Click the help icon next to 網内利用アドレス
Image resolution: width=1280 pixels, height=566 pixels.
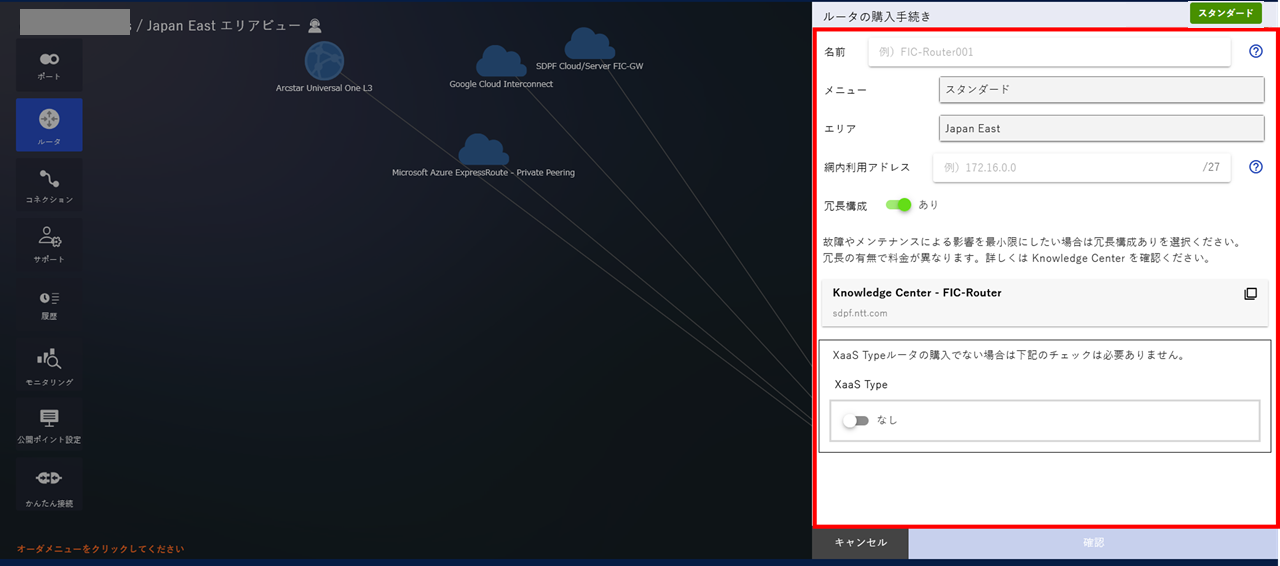pos(1256,167)
